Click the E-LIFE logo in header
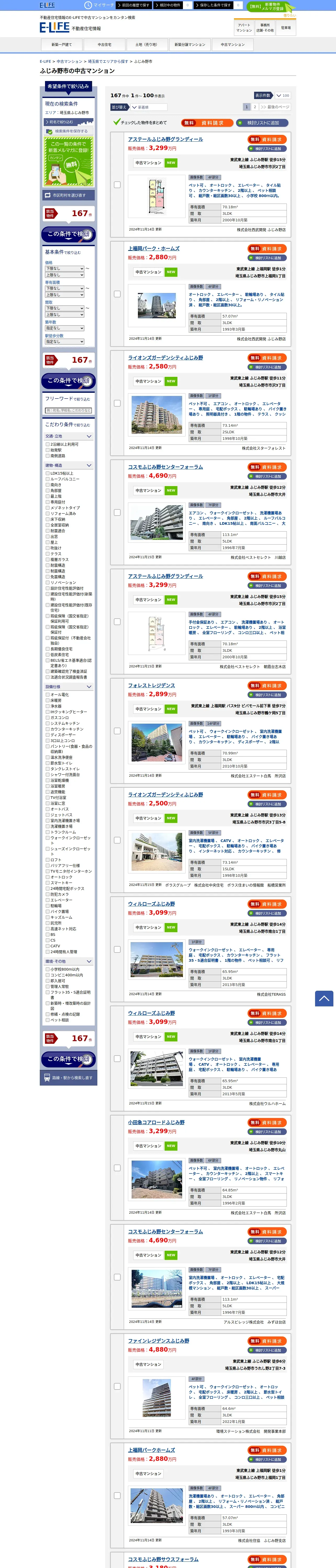This screenshot has height=1568, width=336. tap(54, 27)
